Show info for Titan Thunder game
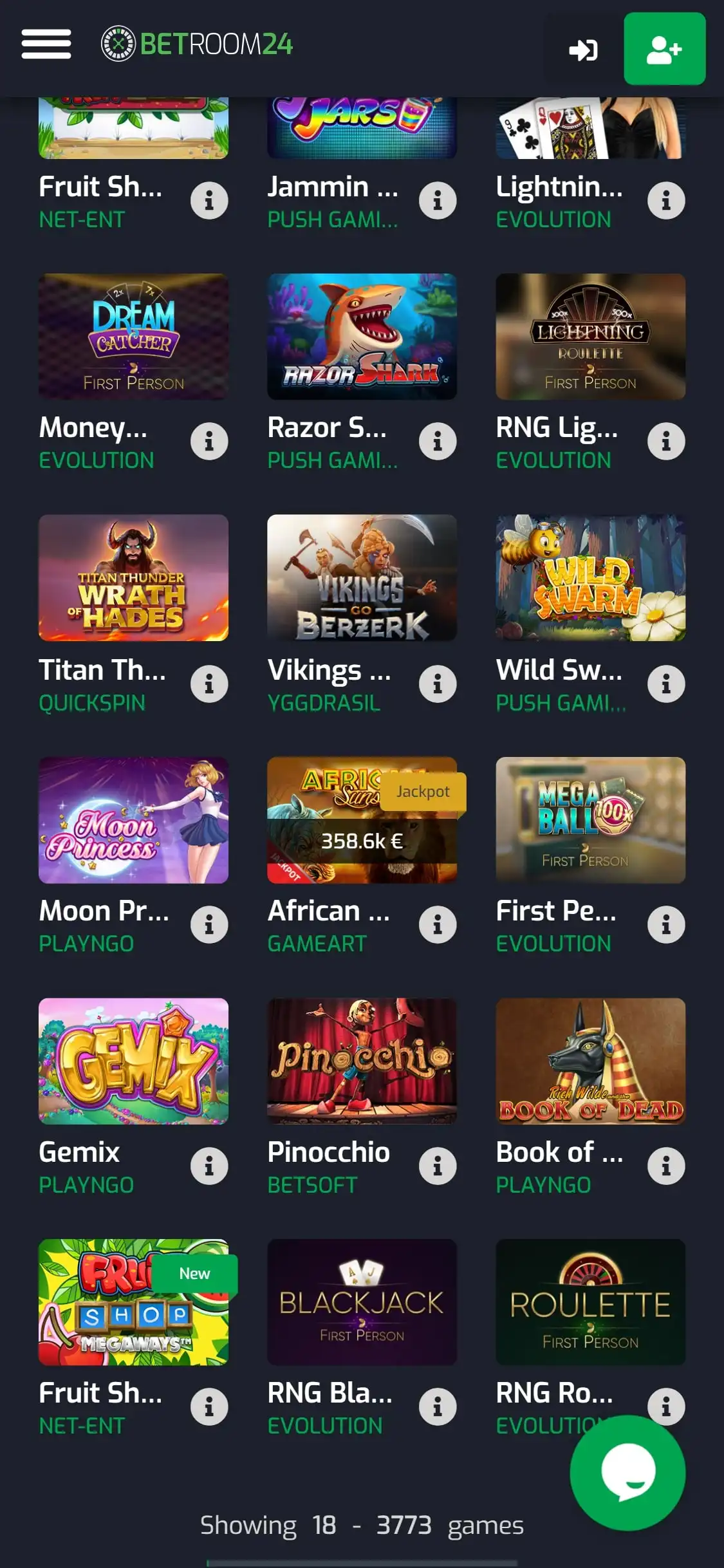This screenshot has height=1568, width=724. (209, 684)
